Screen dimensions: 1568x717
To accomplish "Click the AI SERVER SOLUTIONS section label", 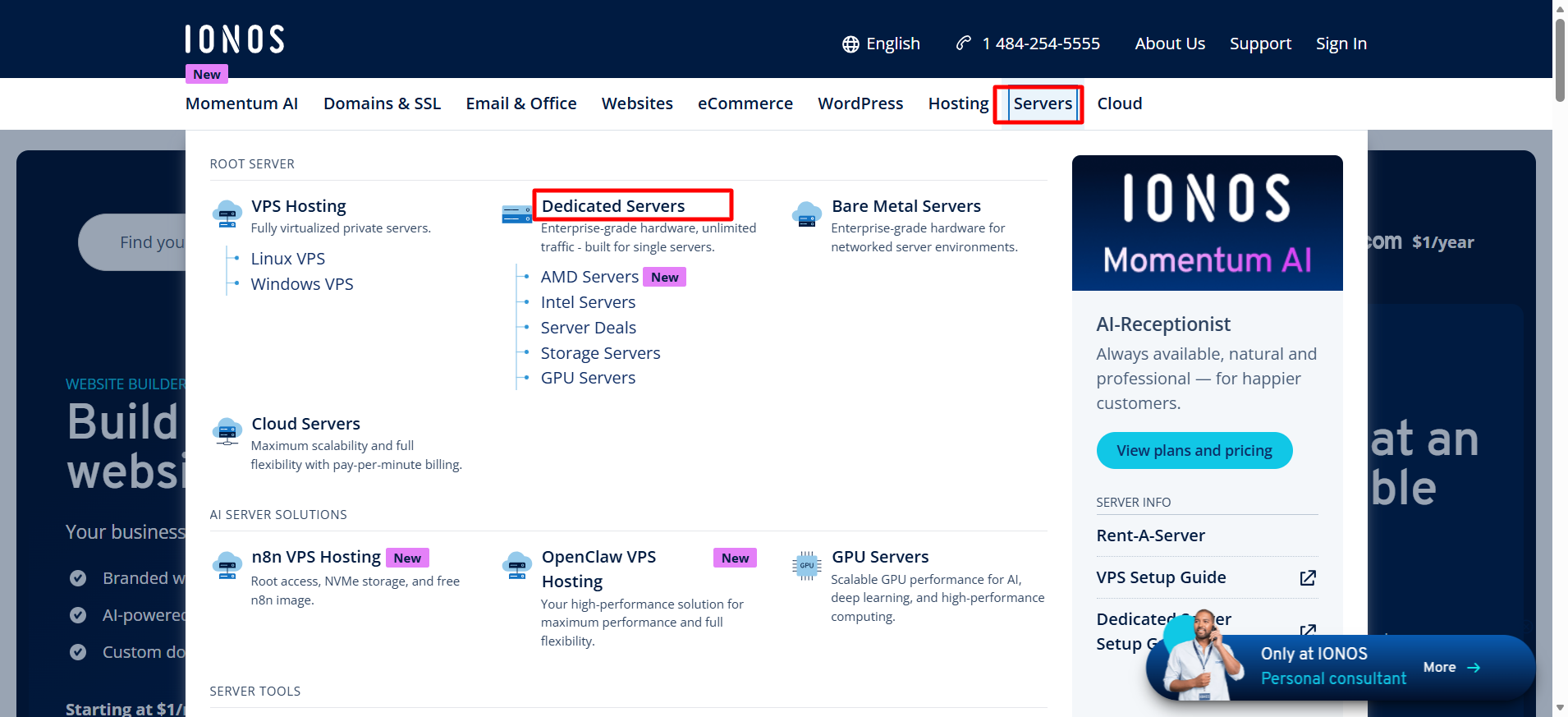I will (278, 515).
